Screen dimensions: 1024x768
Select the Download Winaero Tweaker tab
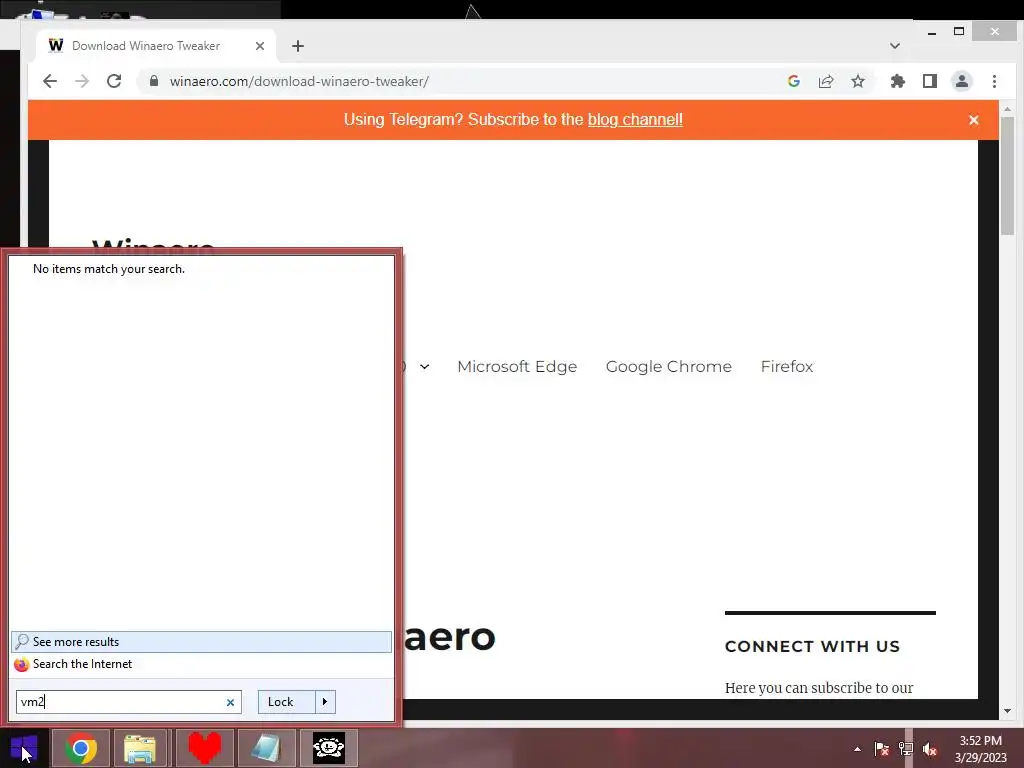157,46
